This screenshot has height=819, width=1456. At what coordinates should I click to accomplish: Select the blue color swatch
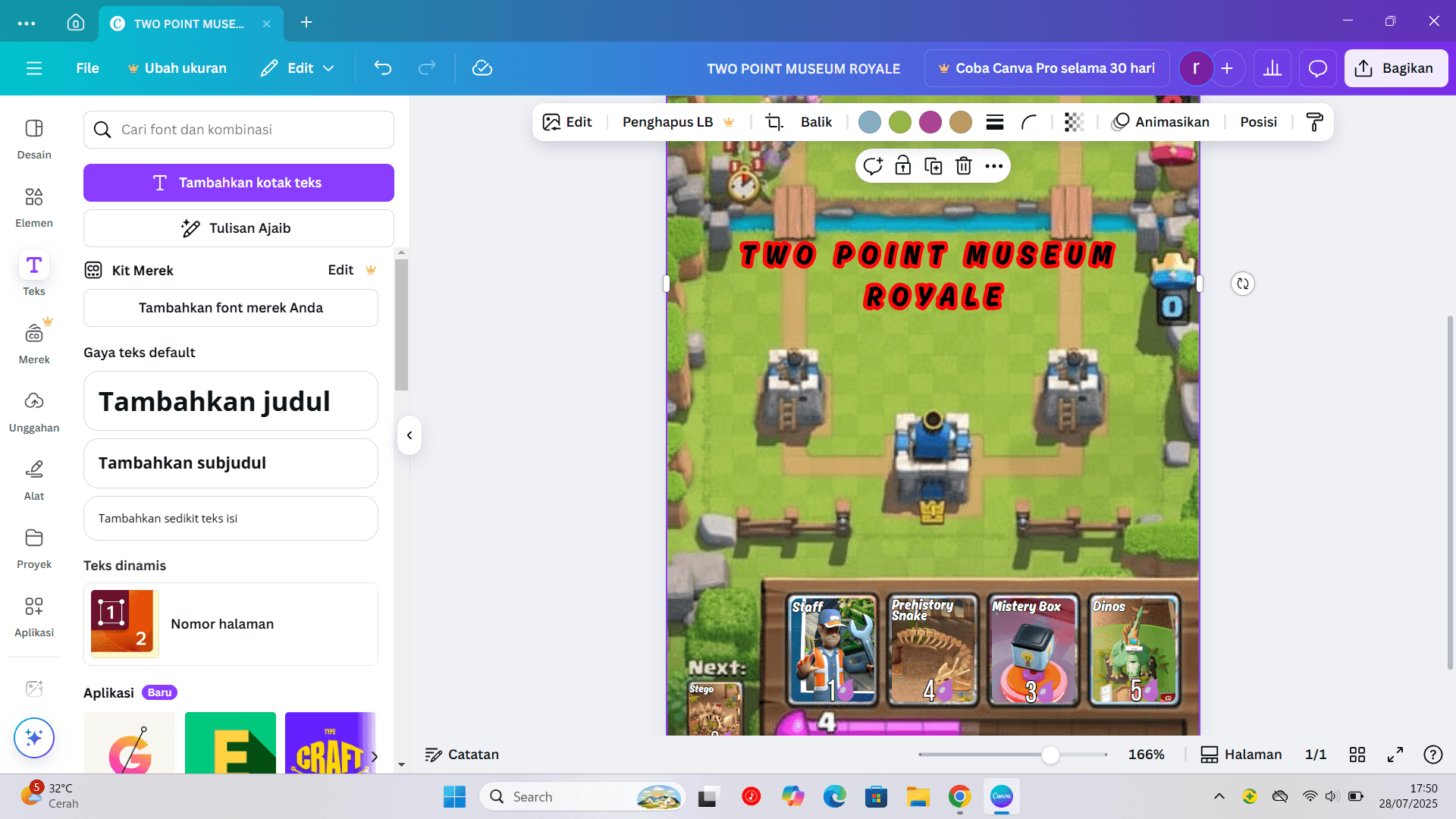pos(870,122)
